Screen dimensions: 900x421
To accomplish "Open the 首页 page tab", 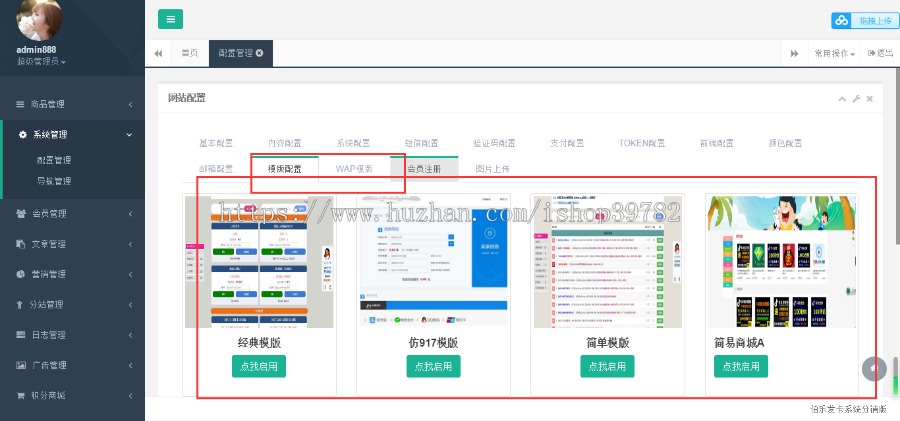I will point(190,53).
